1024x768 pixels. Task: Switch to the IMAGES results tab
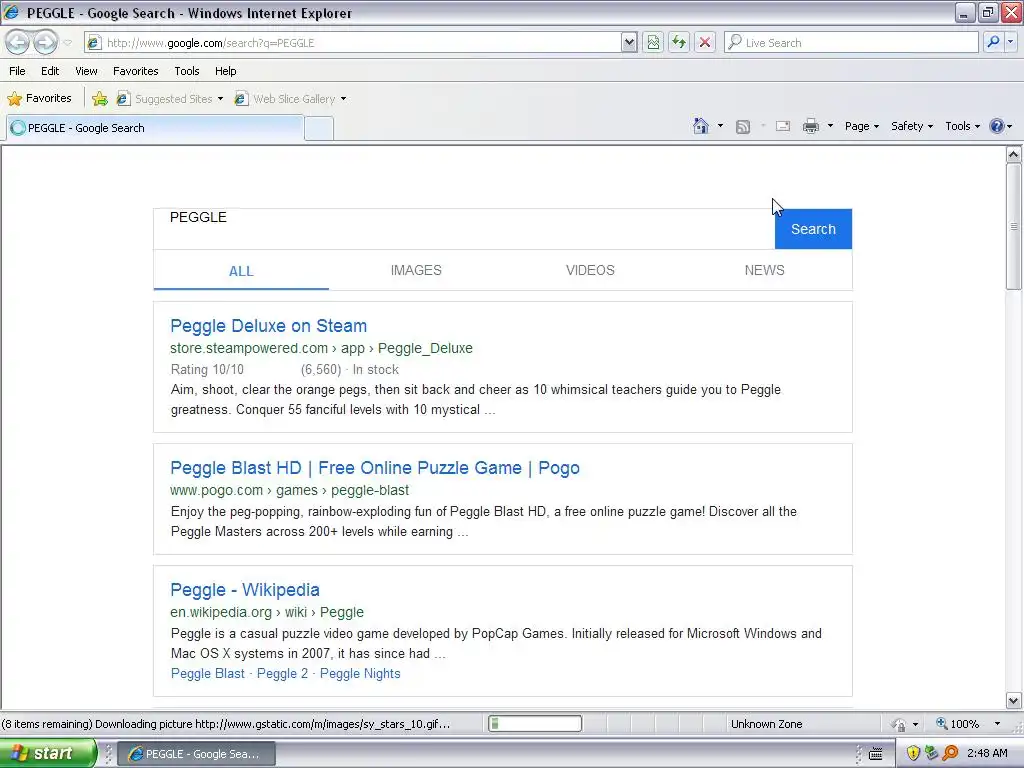pyautogui.click(x=416, y=270)
